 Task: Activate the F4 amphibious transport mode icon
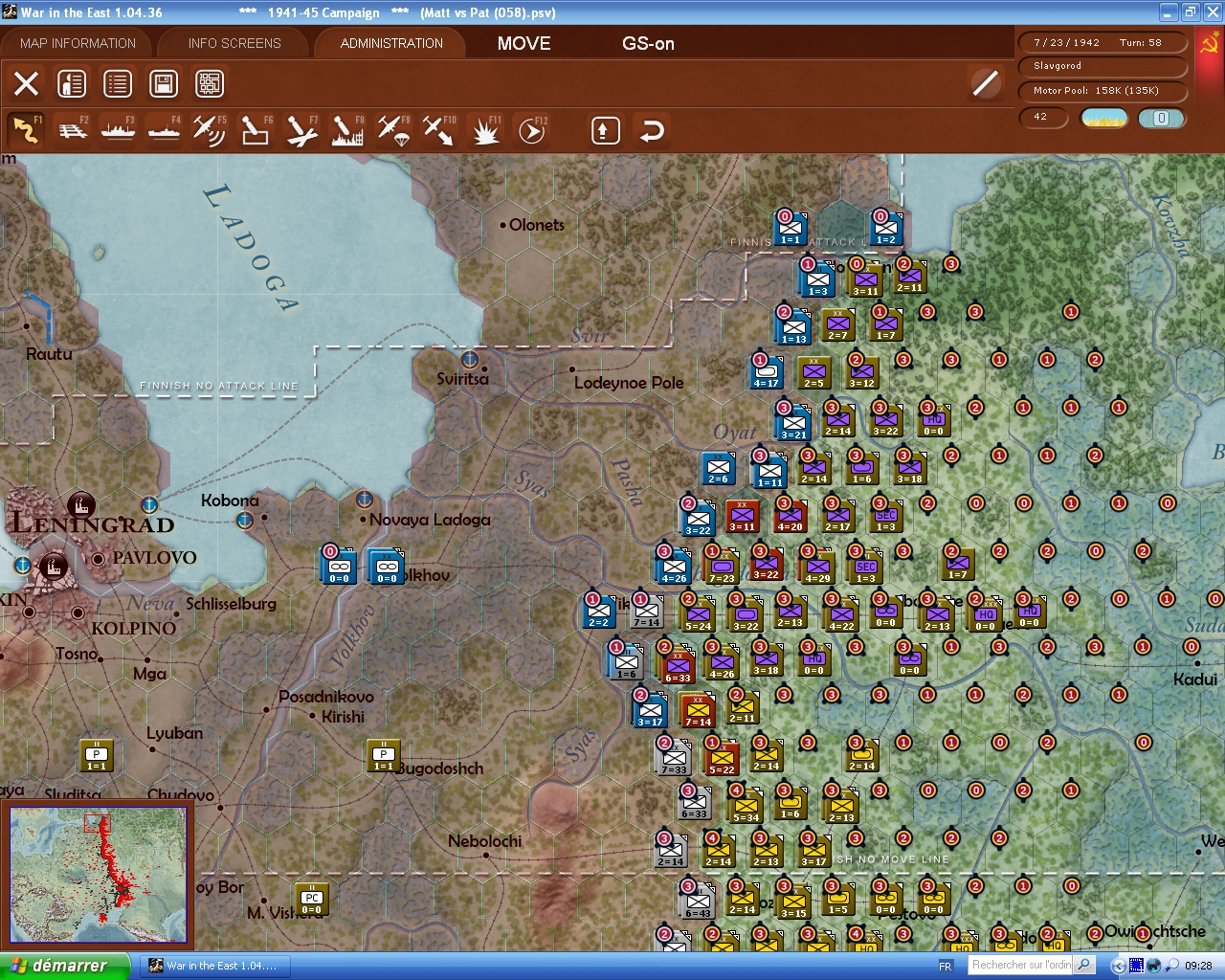(165, 130)
